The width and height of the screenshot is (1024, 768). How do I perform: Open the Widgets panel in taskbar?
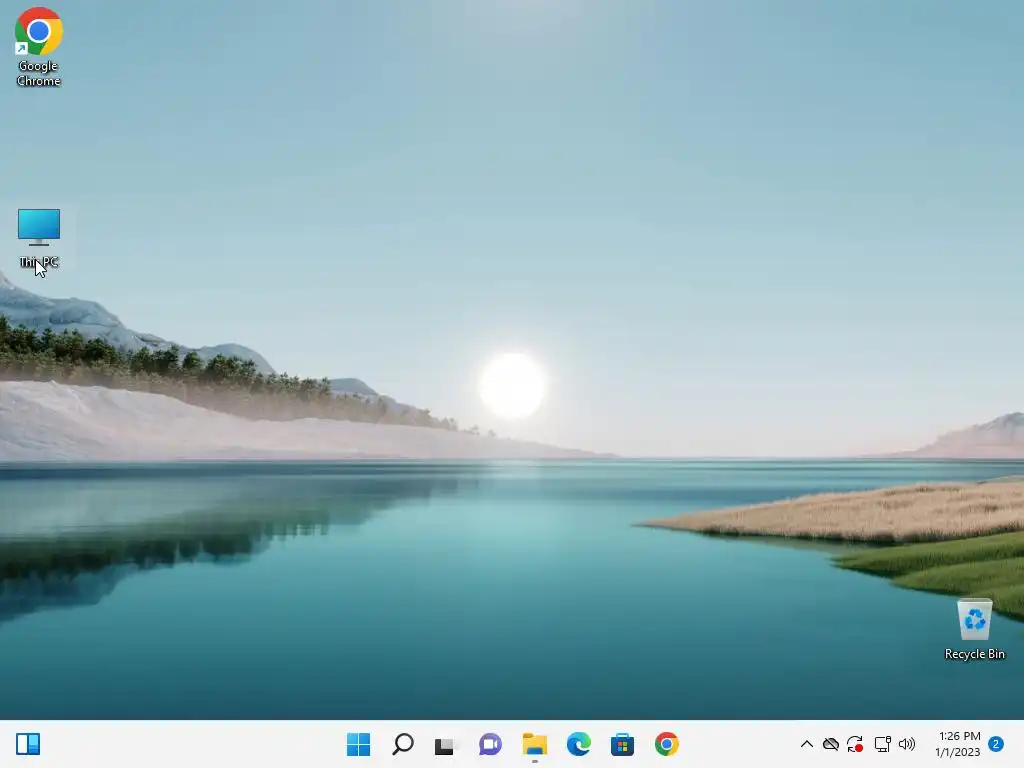pos(28,744)
